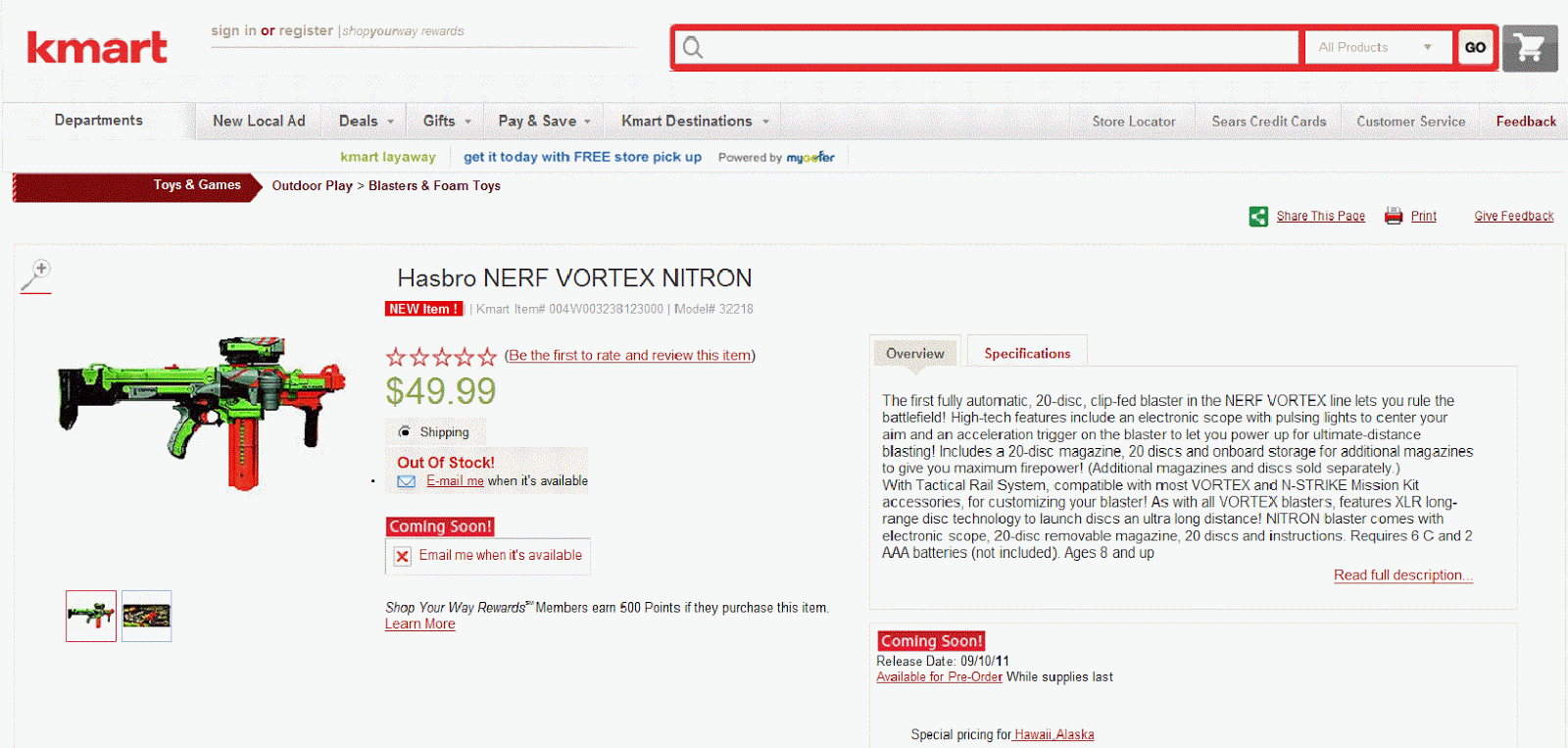The width and height of the screenshot is (1568, 748).
Task: Click the Feedback menu item
Action: click(1526, 122)
